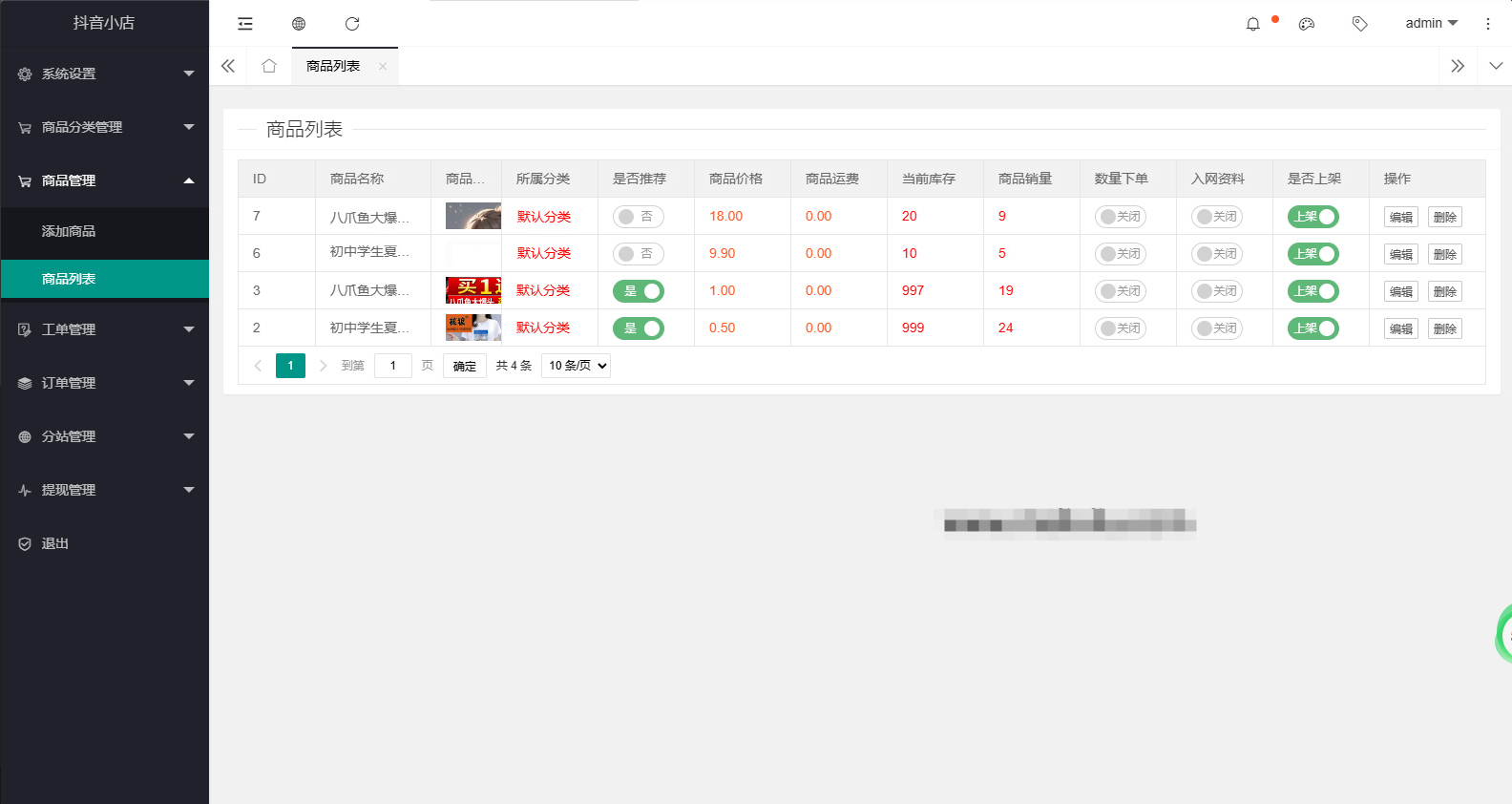Open the notification bell

tap(1253, 24)
